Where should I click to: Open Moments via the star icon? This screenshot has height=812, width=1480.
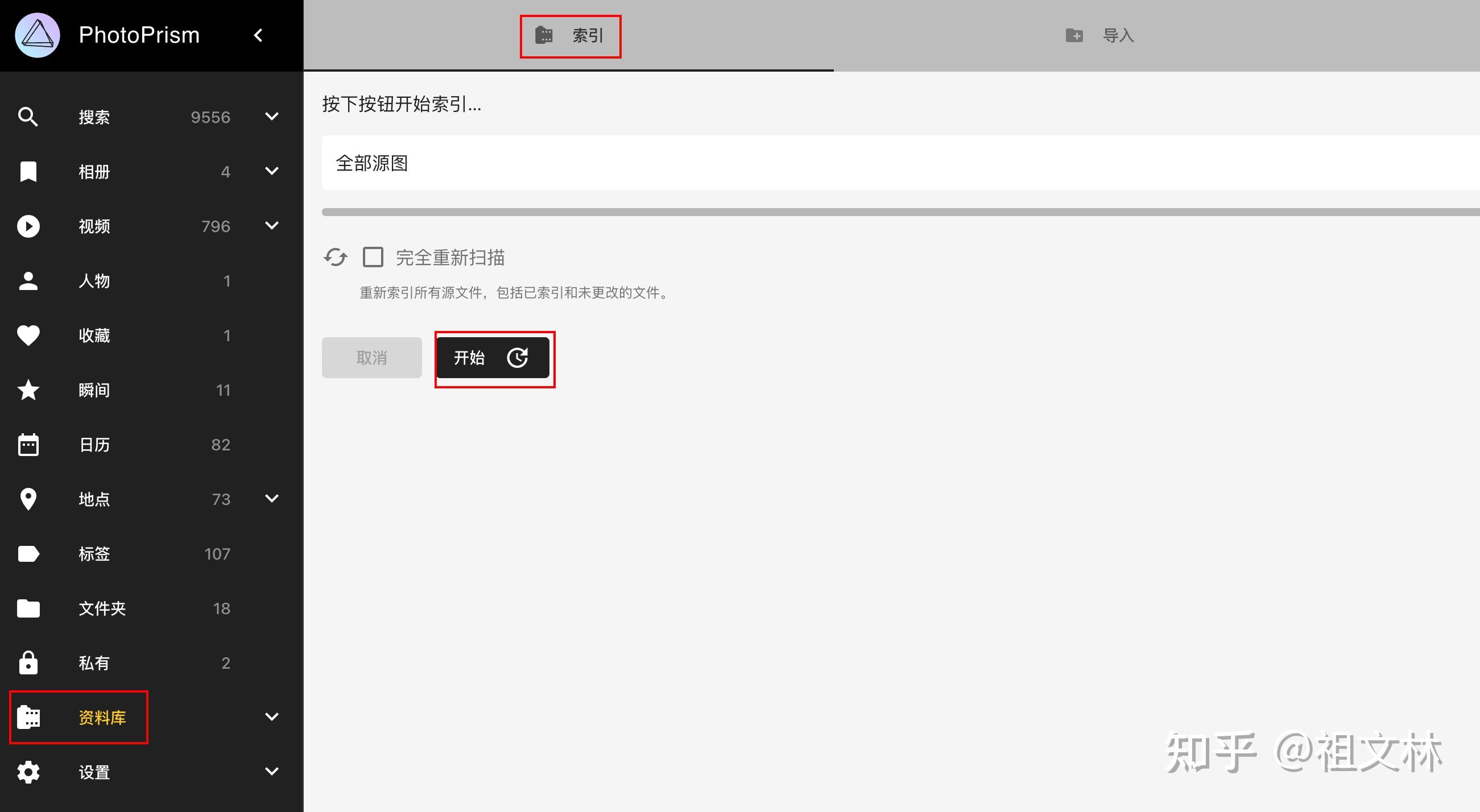28,390
